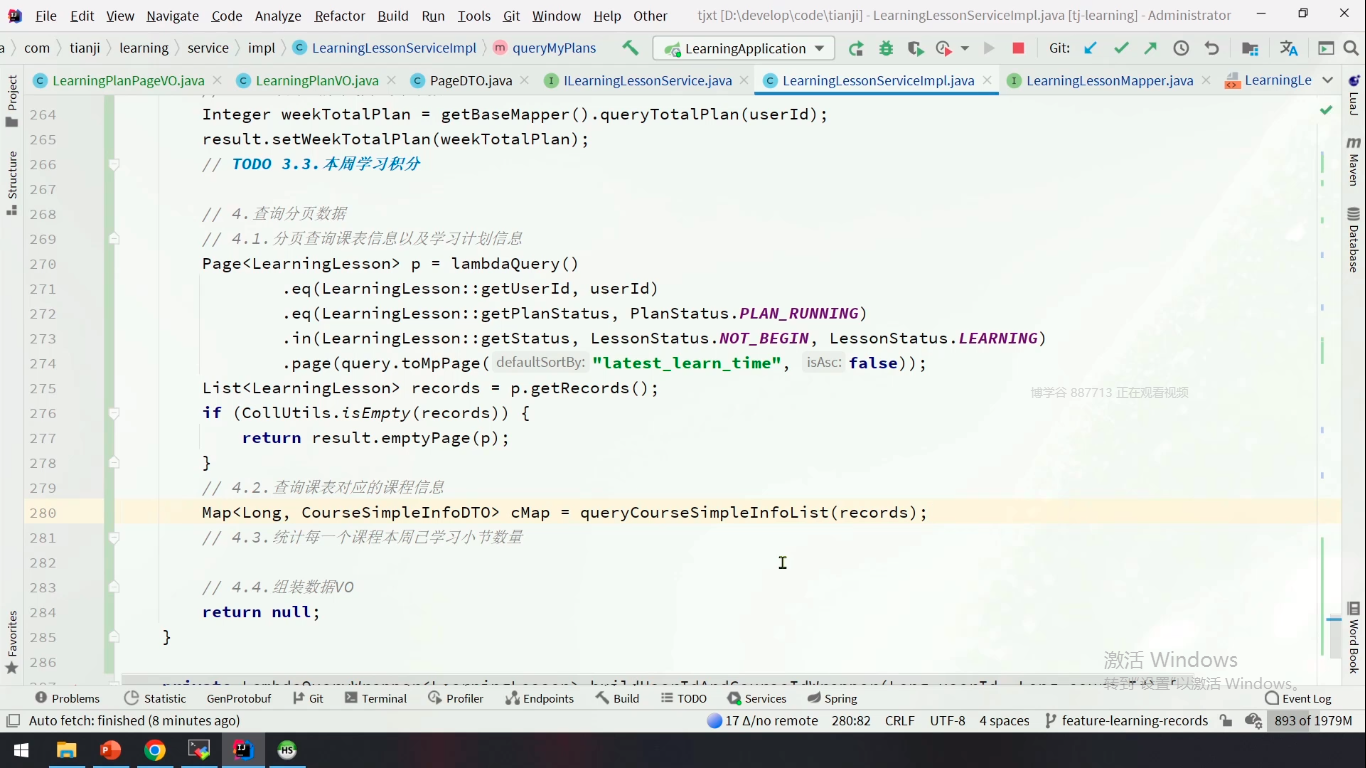The image size is (1366, 768).
Task: Click the 280:82 line column indicator
Action: [851, 720]
